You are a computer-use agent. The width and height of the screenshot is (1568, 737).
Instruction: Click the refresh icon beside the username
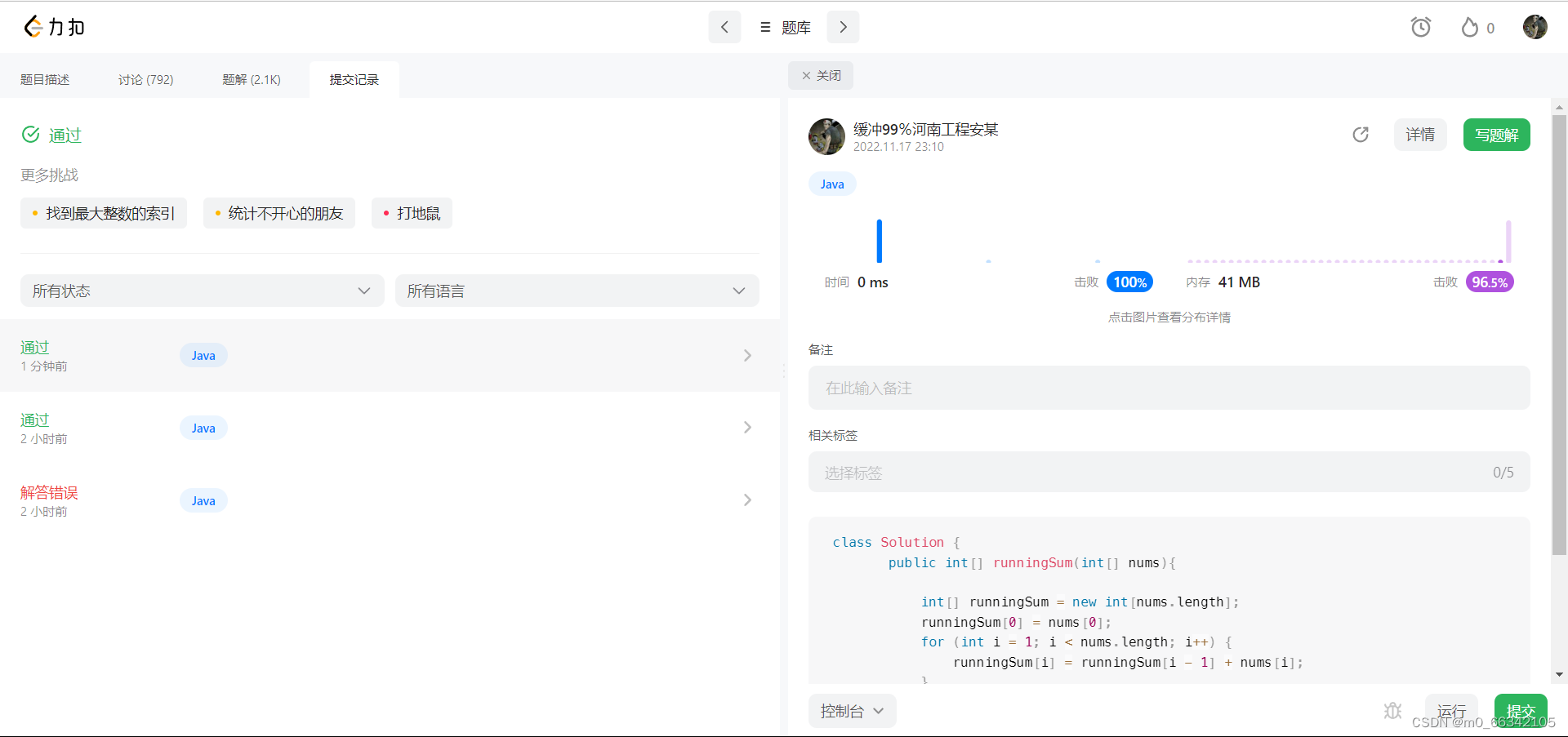(1361, 135)
